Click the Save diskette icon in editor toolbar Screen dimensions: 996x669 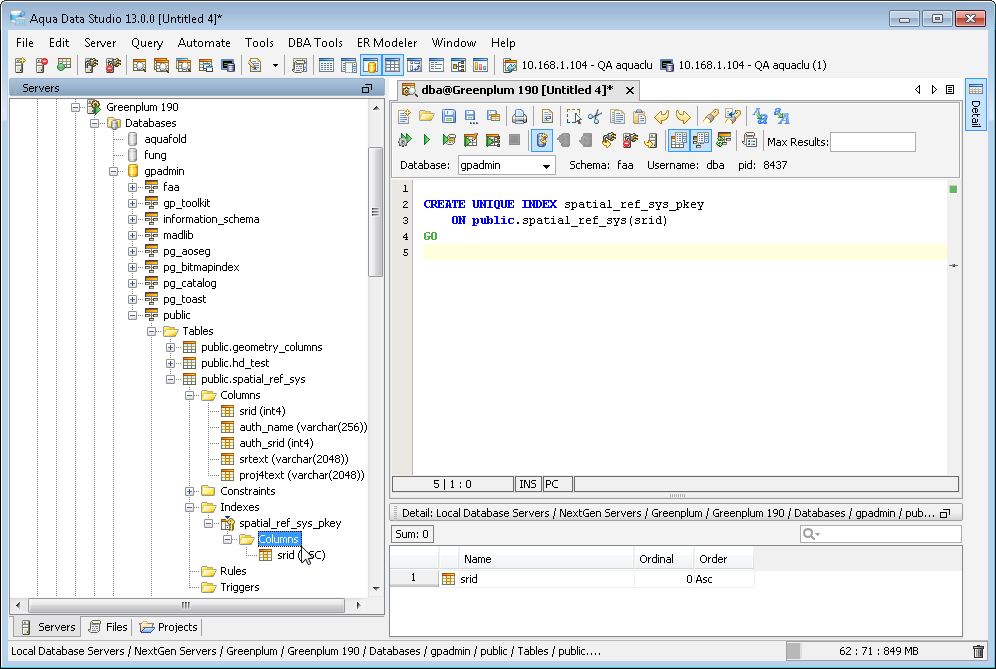(x=449, y=116)
